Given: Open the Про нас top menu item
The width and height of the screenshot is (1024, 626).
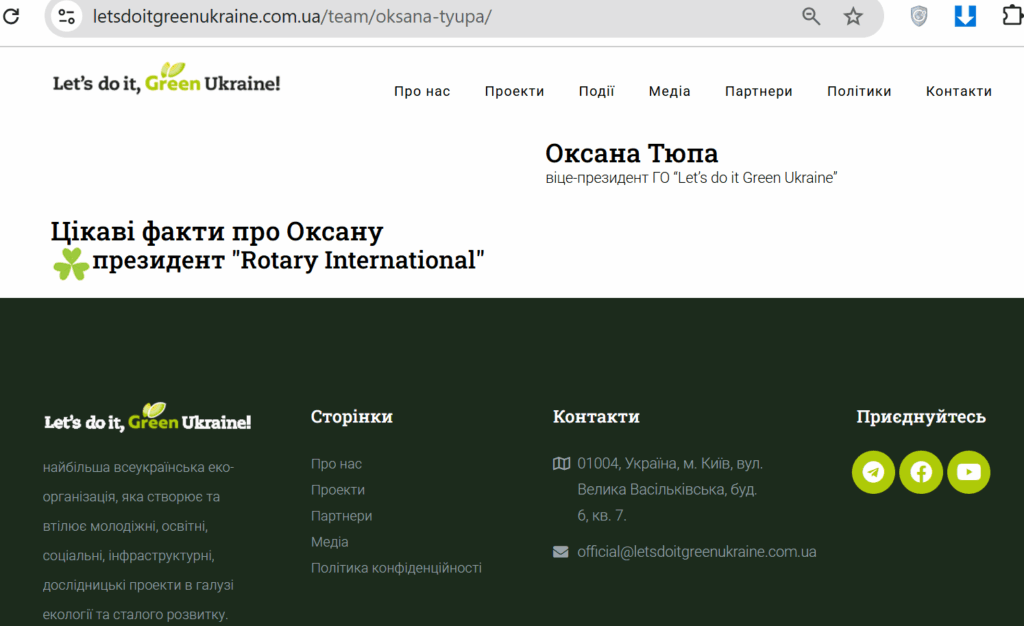Looking at the screenshot, I should 422,91.
